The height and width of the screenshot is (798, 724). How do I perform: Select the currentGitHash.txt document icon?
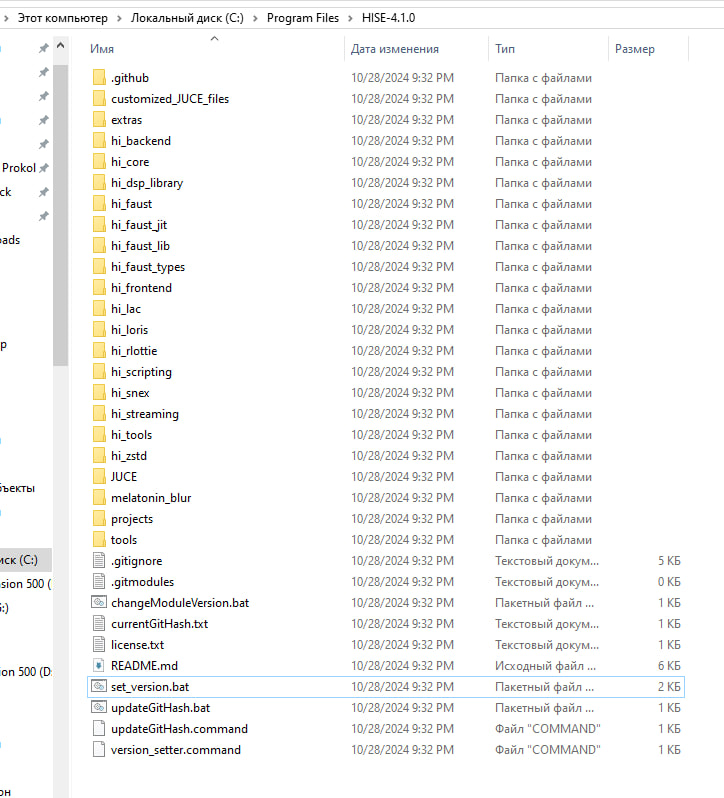tap(99, 623)
